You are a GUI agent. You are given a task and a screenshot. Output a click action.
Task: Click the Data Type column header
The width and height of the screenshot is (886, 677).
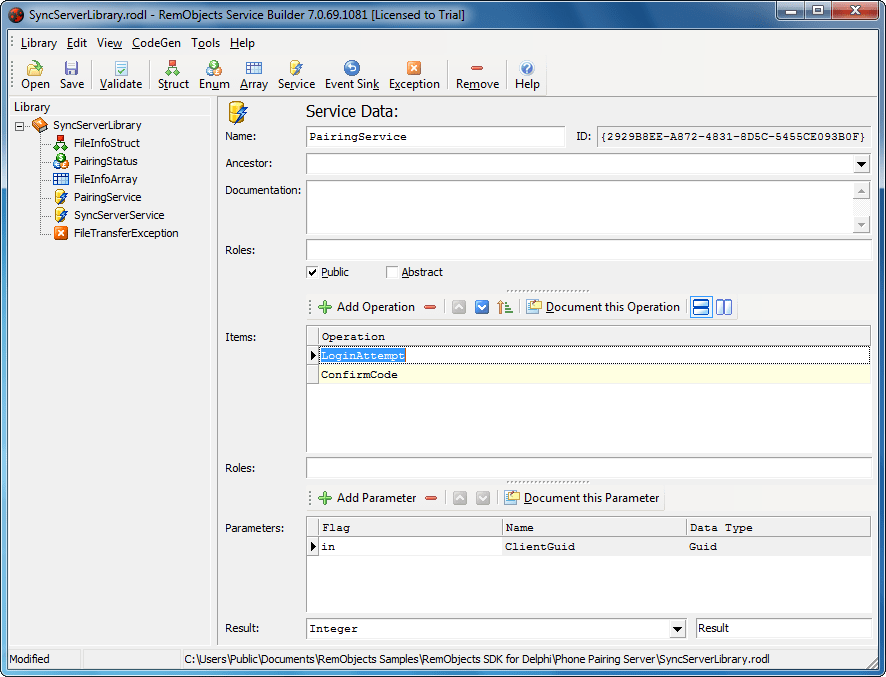pyautogui.click(x=779, y=527)
